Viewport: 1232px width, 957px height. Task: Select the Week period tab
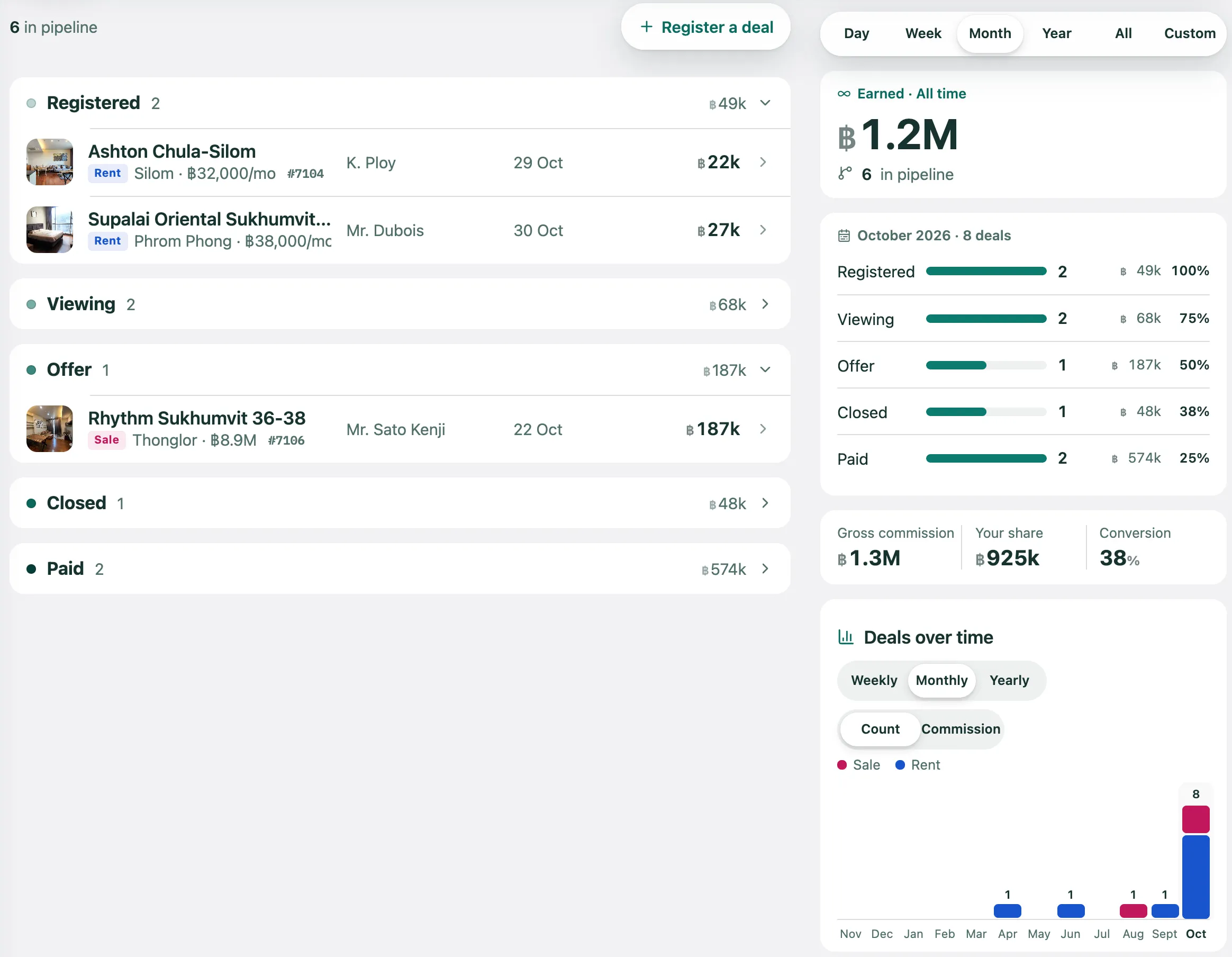point(923,33)
